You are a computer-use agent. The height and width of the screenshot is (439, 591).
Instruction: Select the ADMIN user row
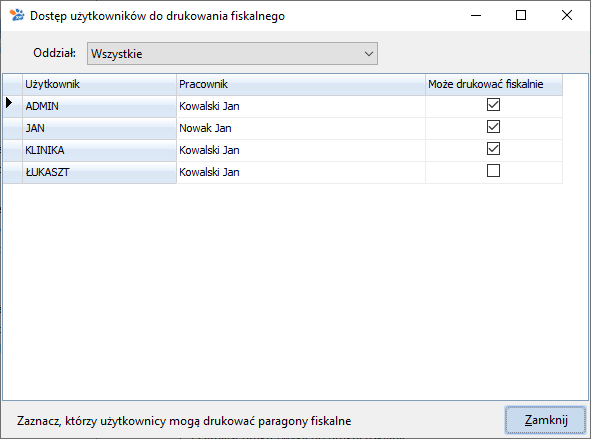283,106
